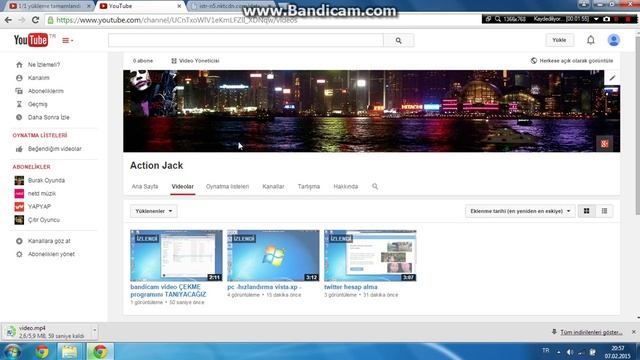Click bandicam video ÇEKME title link
Screen dimensions: 640x360
pyautogui.click(x=168, y=291)
